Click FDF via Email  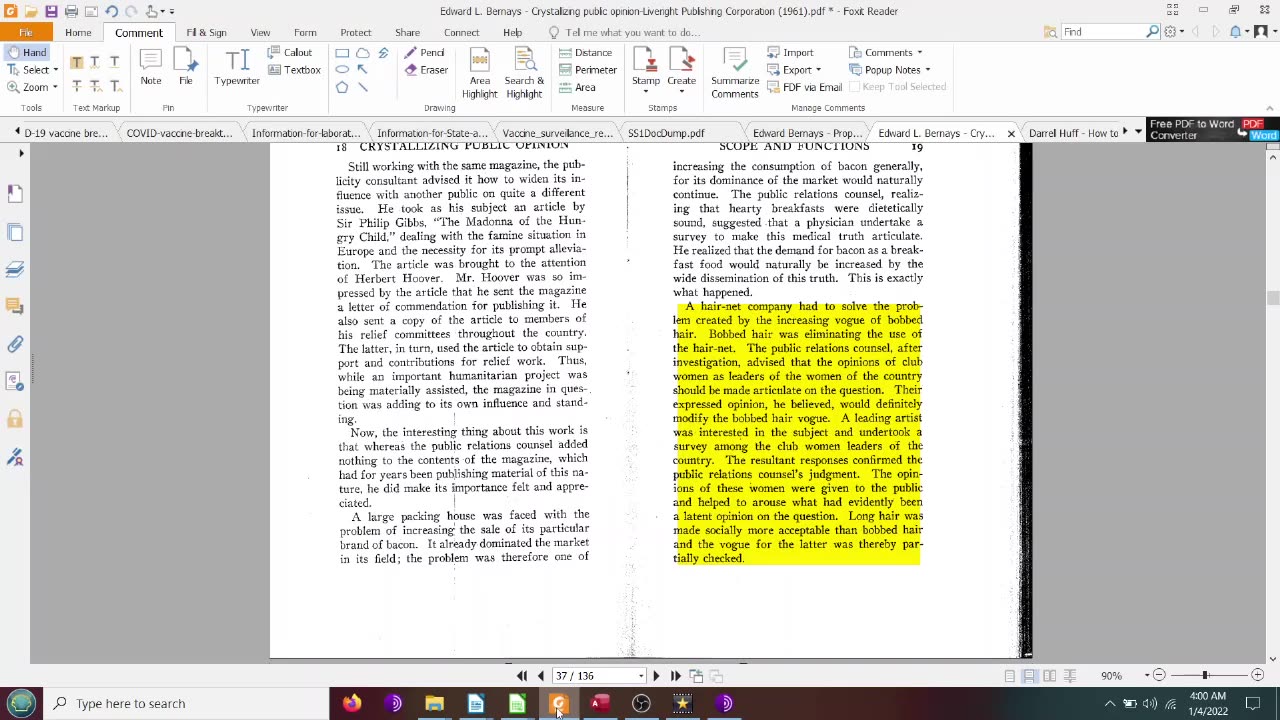pos(804,87)
